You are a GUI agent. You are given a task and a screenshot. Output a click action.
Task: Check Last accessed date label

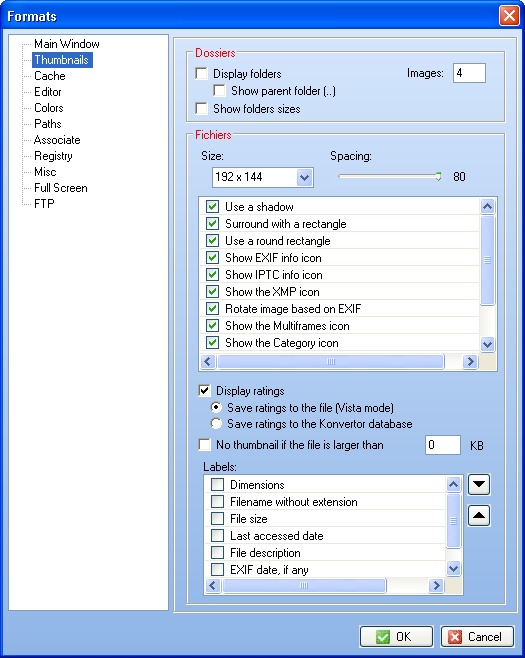point(217,536)
